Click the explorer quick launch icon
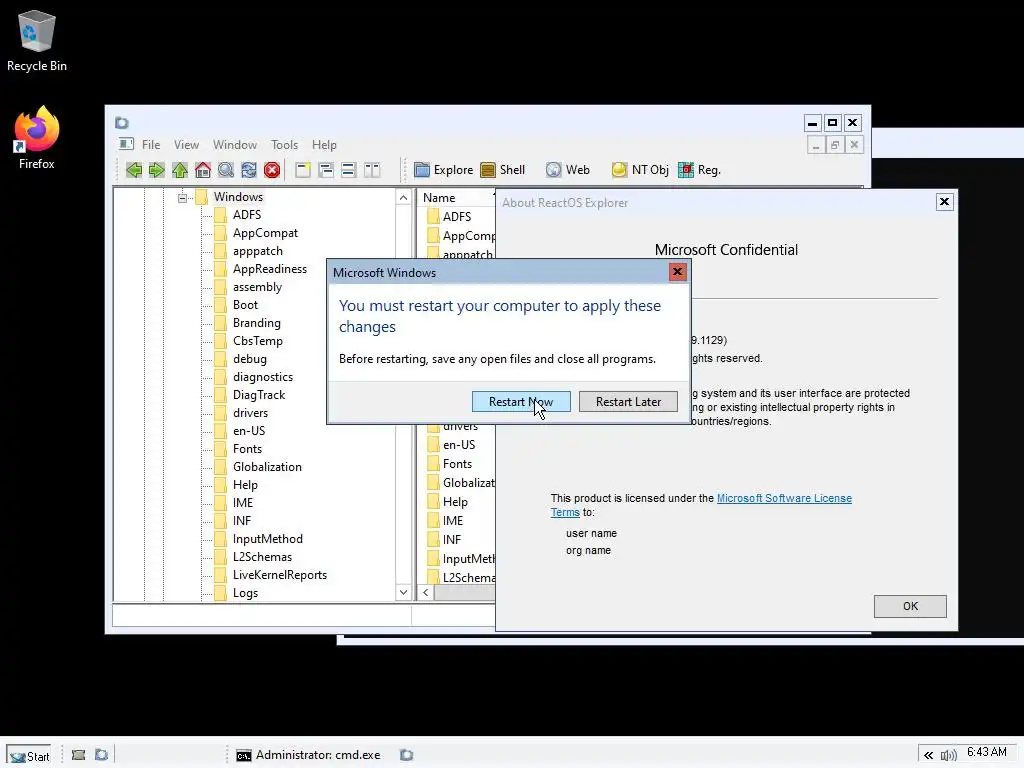 (101, 755)
